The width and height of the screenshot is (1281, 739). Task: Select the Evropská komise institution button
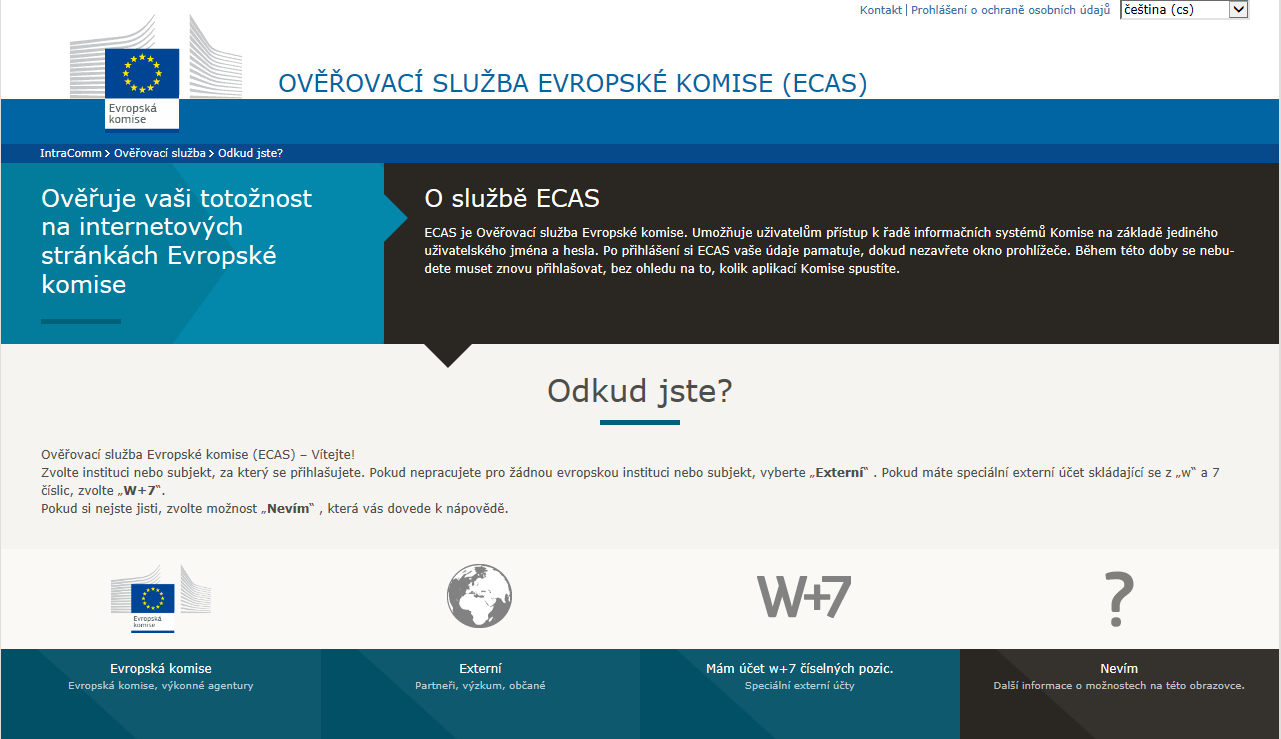click(161, 694)
